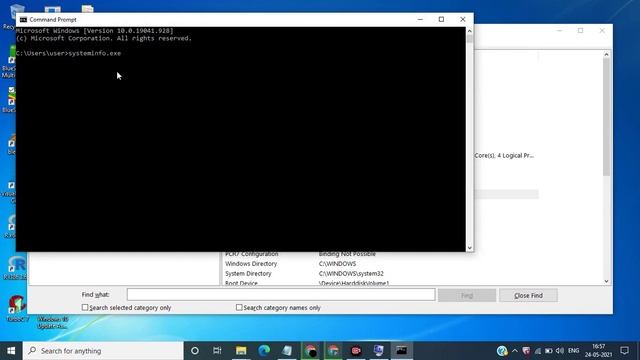
Task: Click the Cortana circle icon on taskbar
Action: (195, 351)
